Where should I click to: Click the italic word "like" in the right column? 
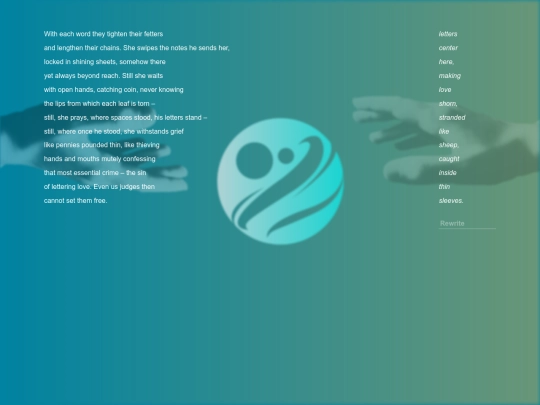coord(444,131)
